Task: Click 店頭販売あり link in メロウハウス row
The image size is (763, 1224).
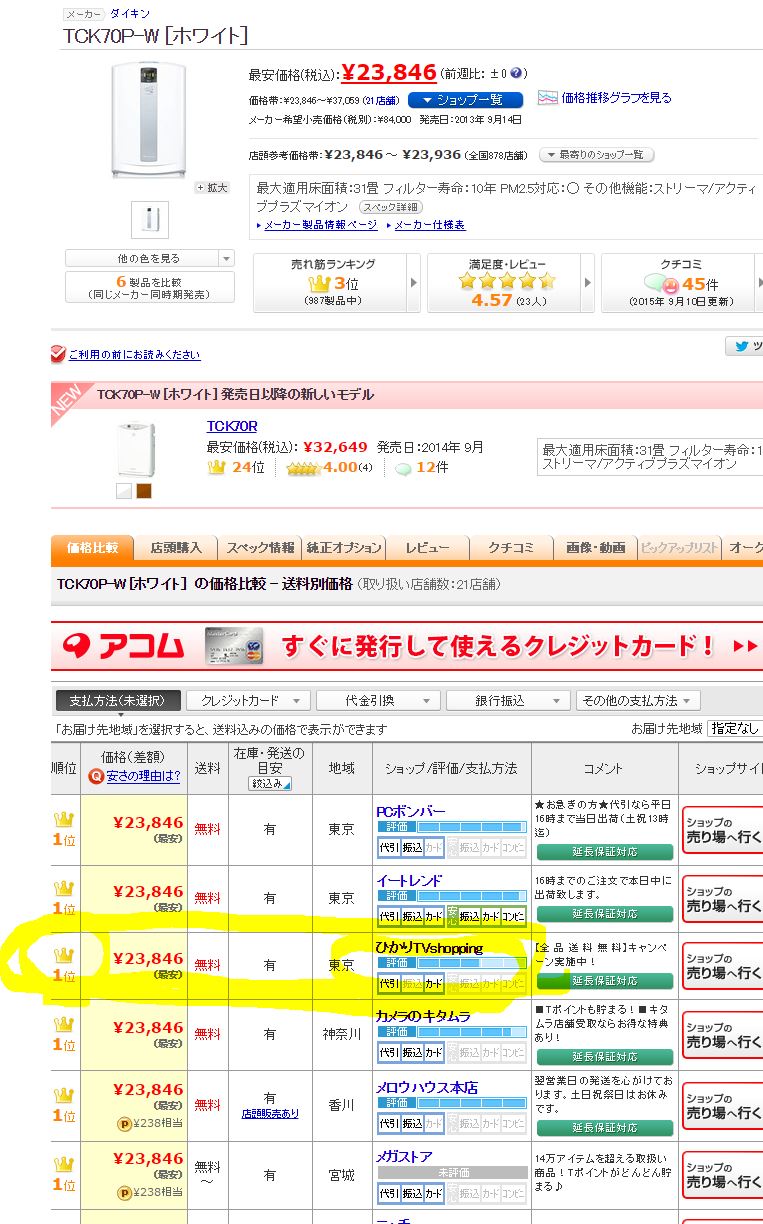Action: tap(269, 1113)
